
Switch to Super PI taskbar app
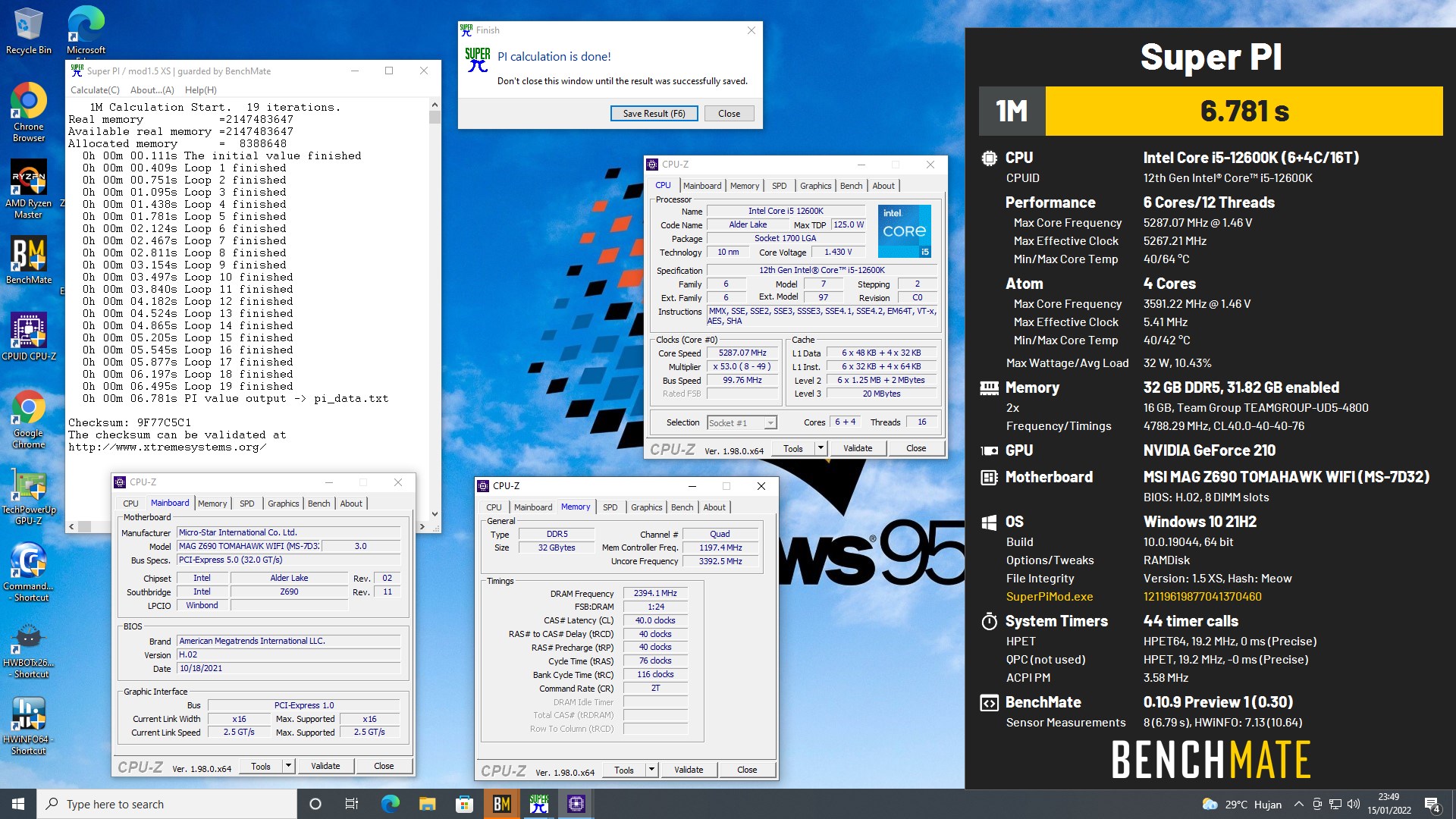tap(538, 804)
